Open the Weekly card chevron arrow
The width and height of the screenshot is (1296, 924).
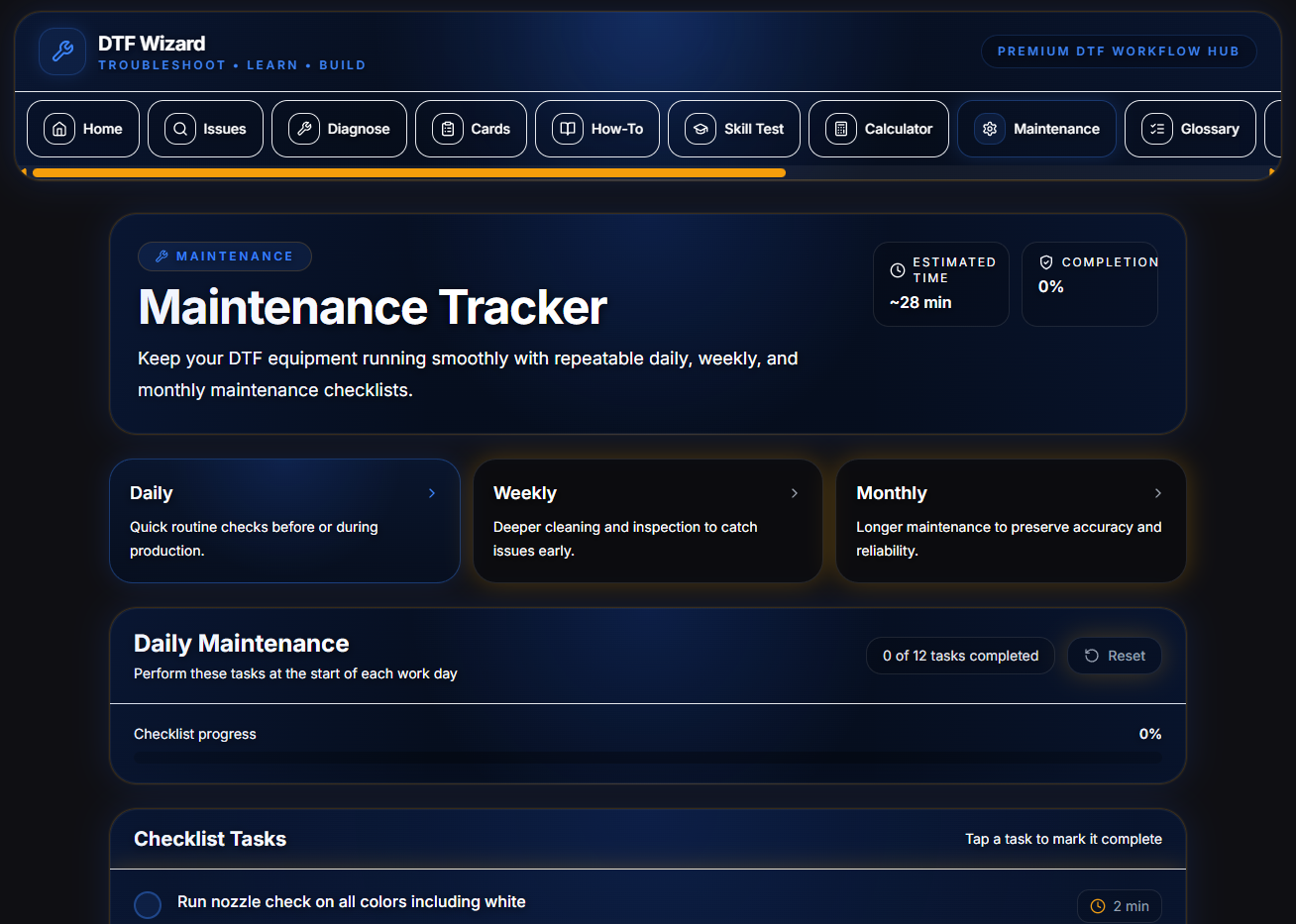(x=795, y=493)
